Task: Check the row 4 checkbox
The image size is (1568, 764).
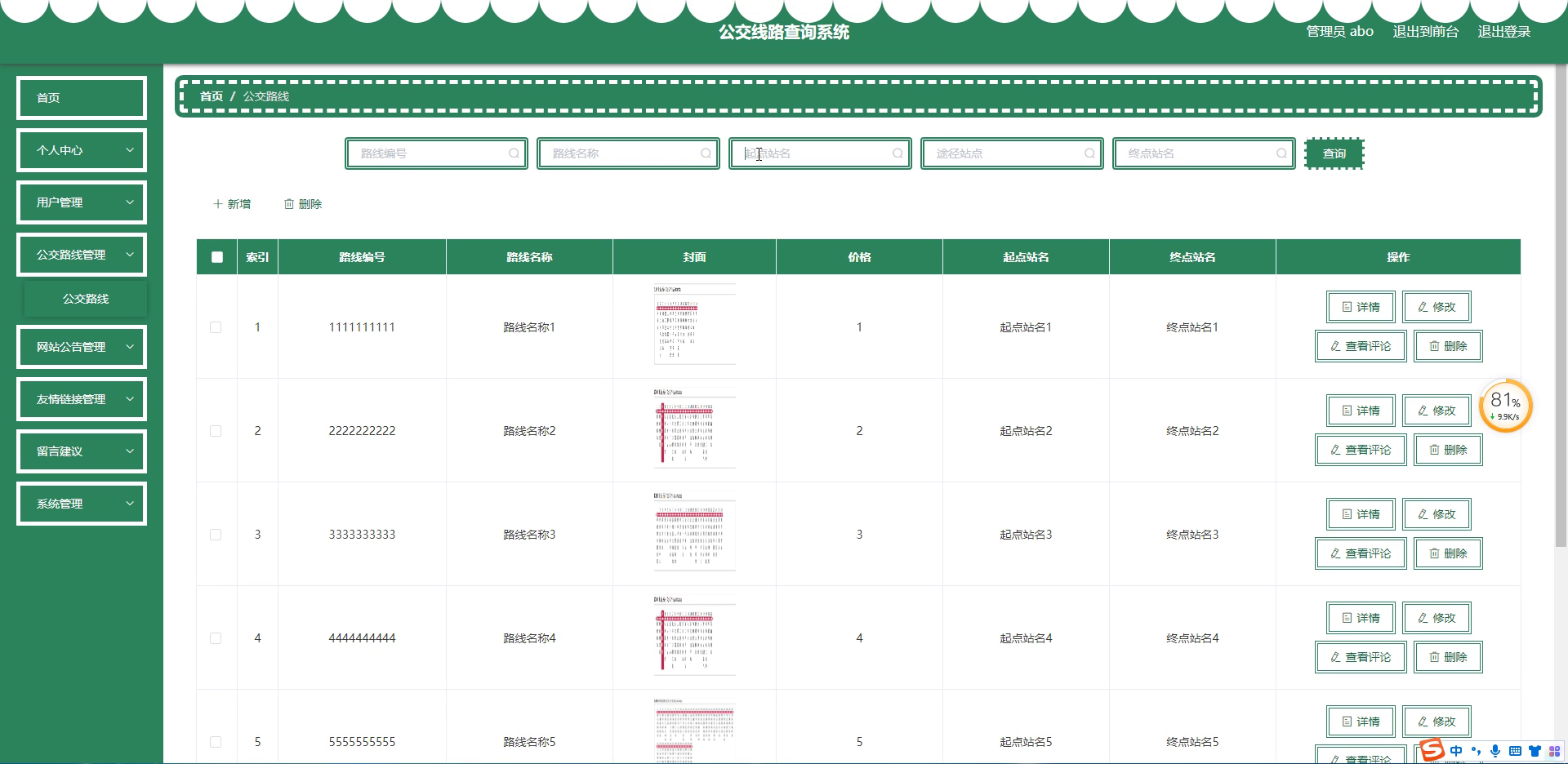Action: pyautogui.click(x=216, y=638)
